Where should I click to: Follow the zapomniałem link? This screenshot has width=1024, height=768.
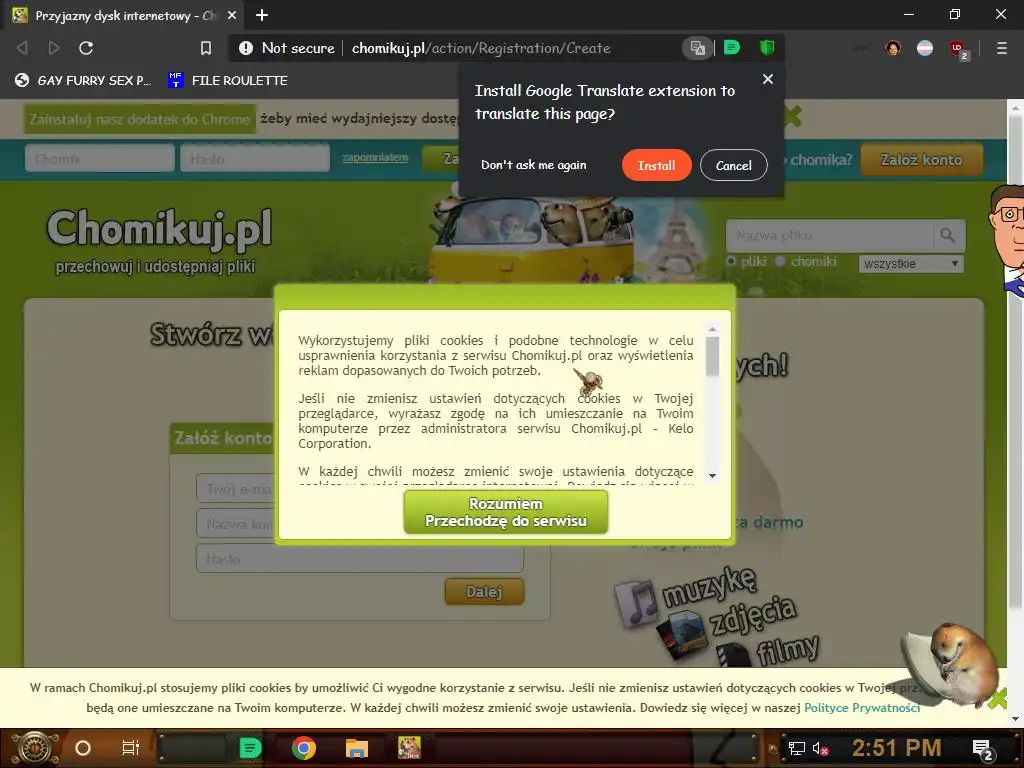(376, 158)
